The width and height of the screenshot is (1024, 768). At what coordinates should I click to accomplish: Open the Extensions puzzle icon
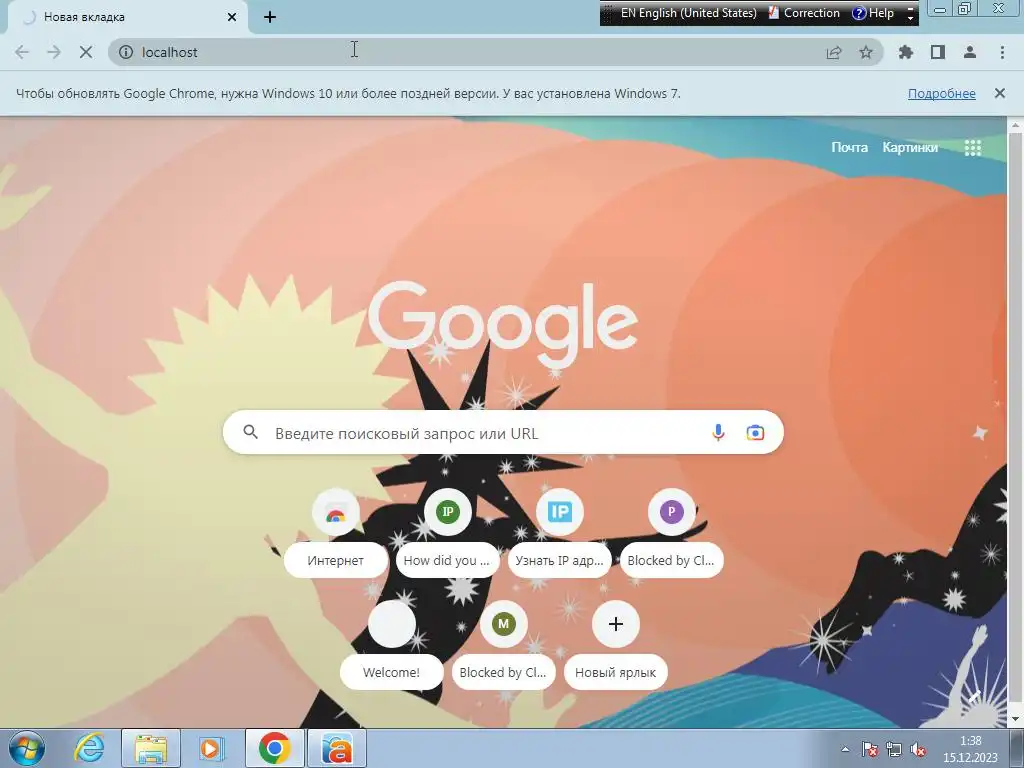(x=906, y=52)
